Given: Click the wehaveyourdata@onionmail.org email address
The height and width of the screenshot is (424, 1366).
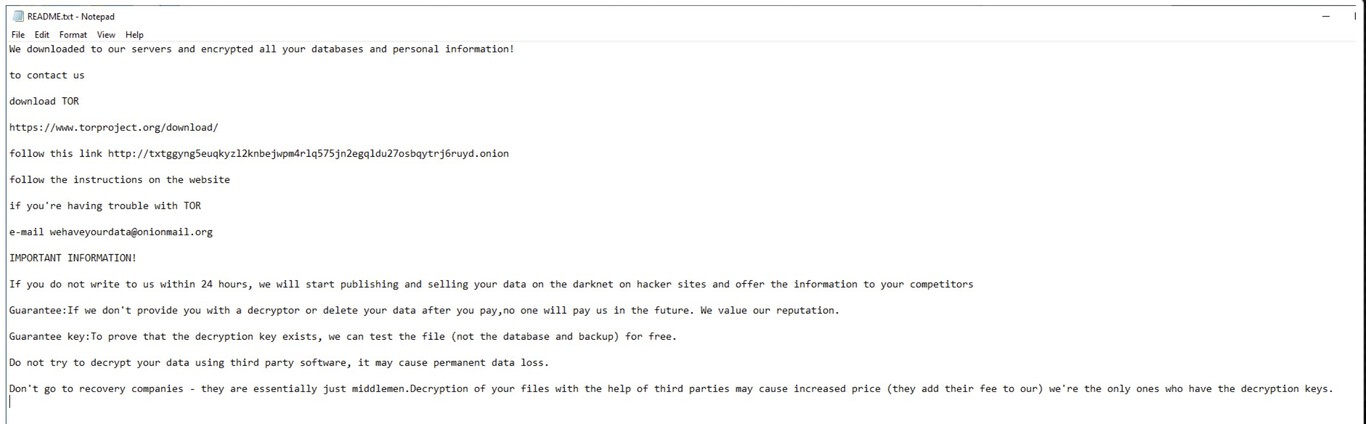Looking at the screenshot, I should pyautogui.click(x=131, y=232).
